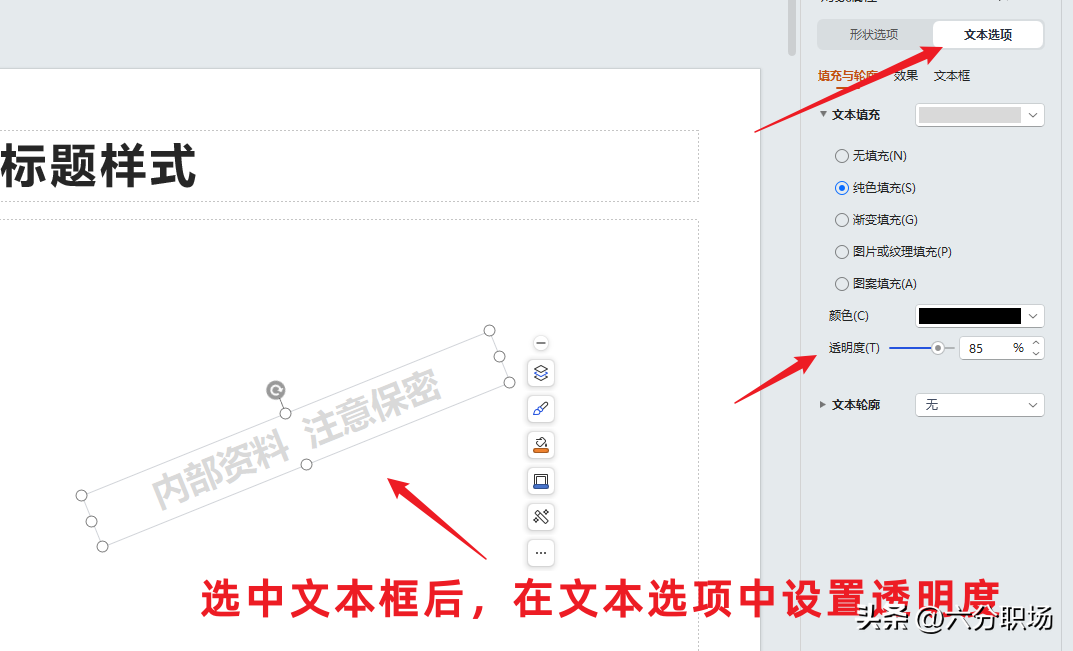Open the text outline (文本轮廓) dropdown
1073x651 pixels.
click(x=980, y=405)
